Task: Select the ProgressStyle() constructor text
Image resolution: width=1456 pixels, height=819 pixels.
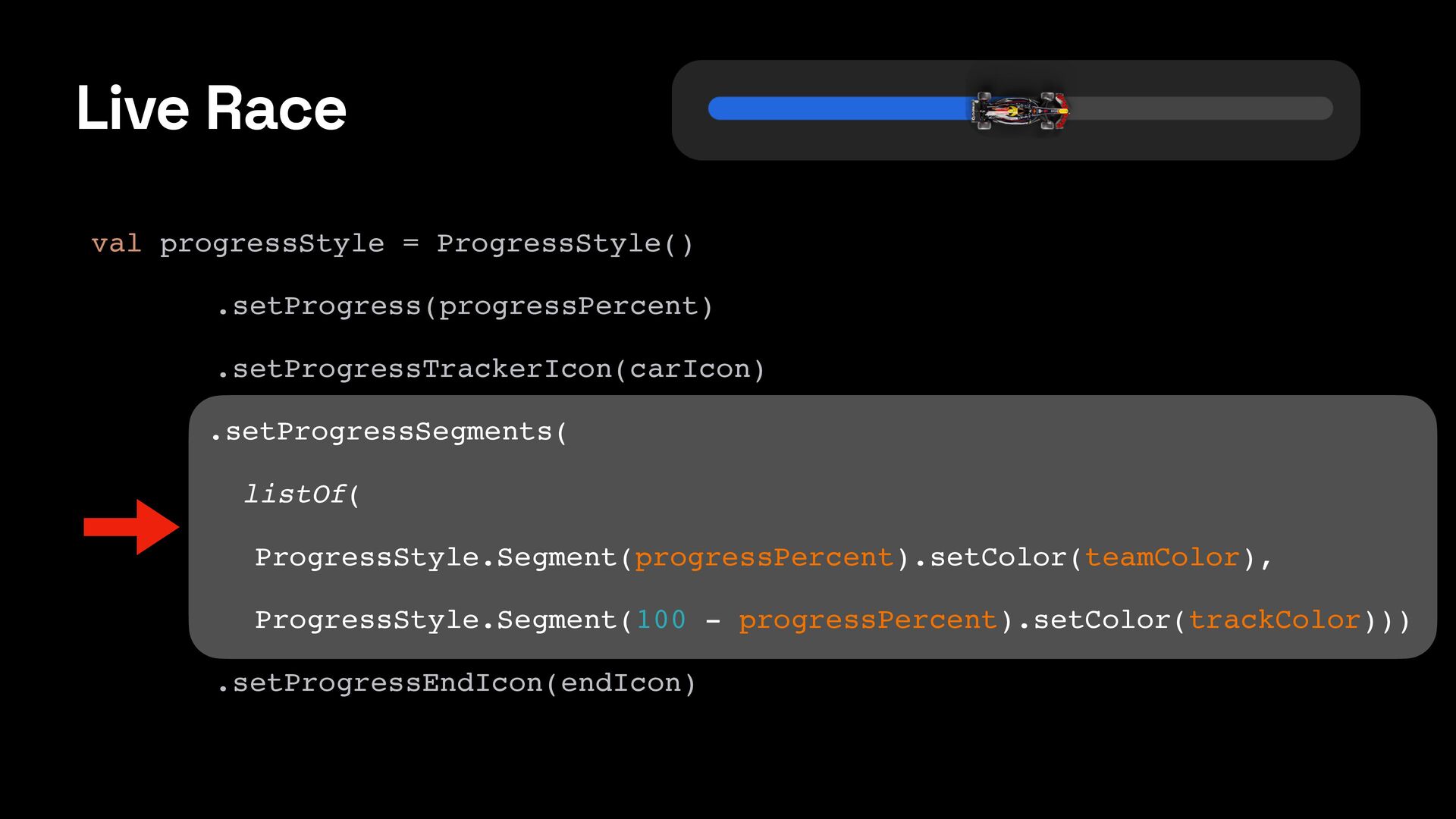Action: (564, 243)
